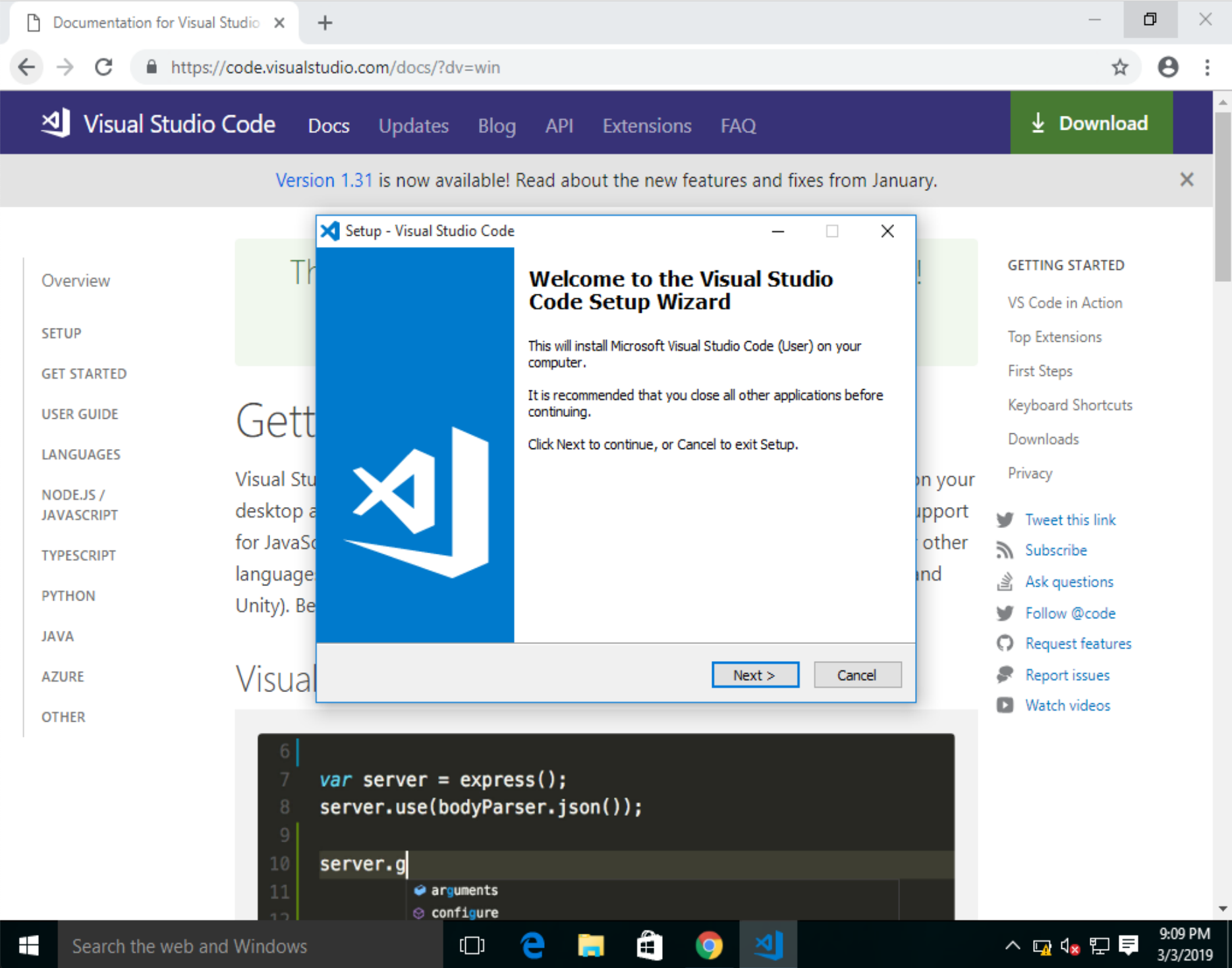Screen dimensions: 1232x968
Task: Open the Subscribe link
Action: (1055, 551)
